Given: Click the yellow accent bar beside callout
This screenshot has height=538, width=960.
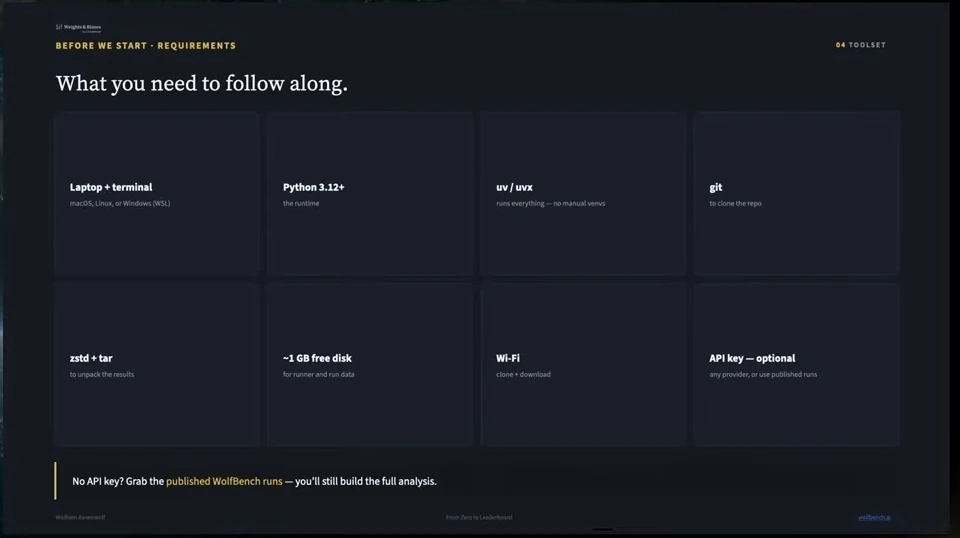Looking at the screenshot, I should (x=55, y=480).
